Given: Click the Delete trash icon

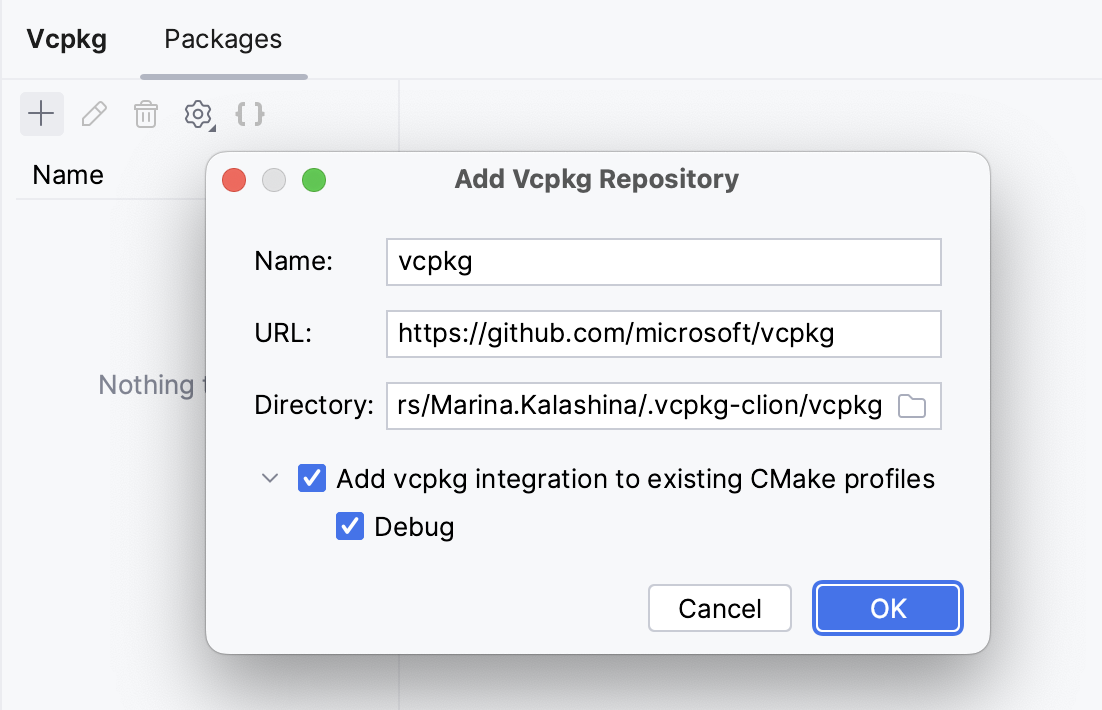Looking at the screenshot, I should 146,114.
